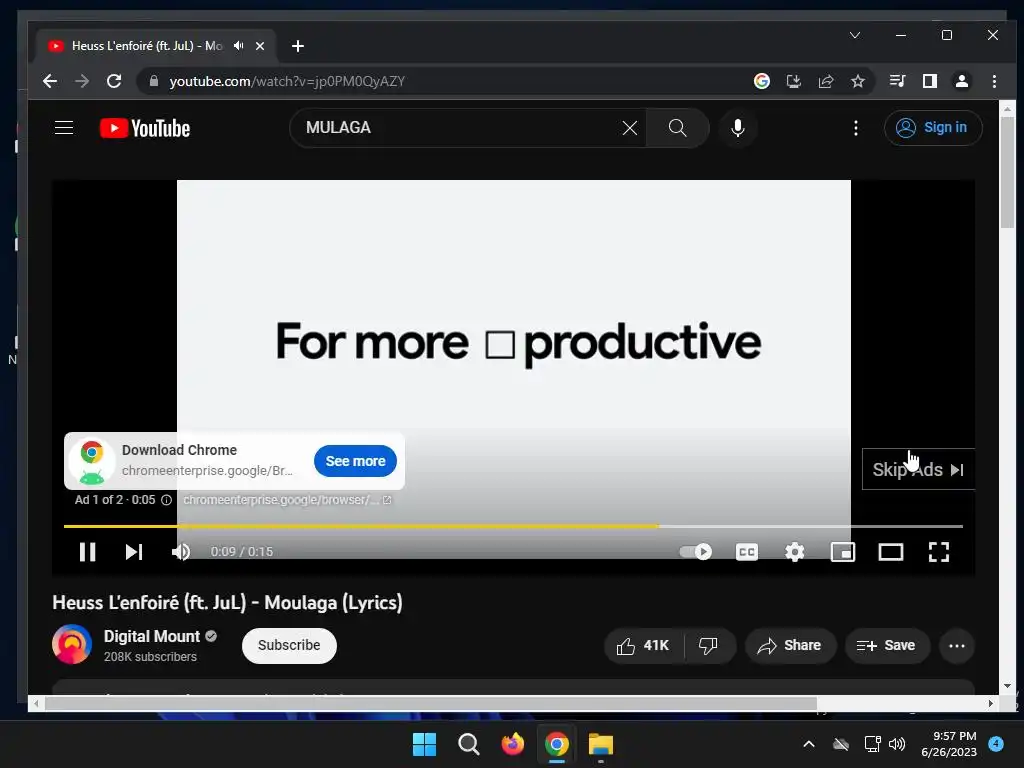Open Digital Mount channel name link
The width and height of the screenshot is (1024, 768).
[152, 636]
